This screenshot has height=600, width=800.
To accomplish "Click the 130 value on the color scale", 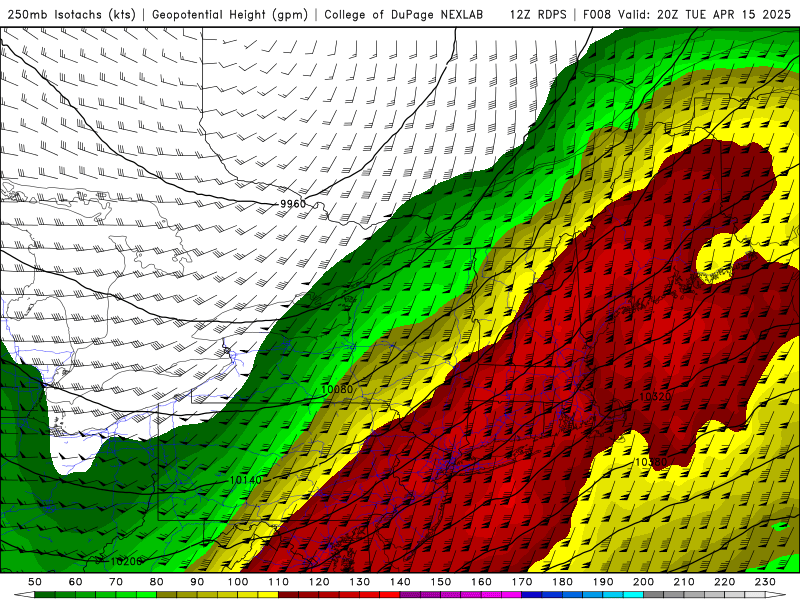I will pyautogui.click(x=360, y=582).
